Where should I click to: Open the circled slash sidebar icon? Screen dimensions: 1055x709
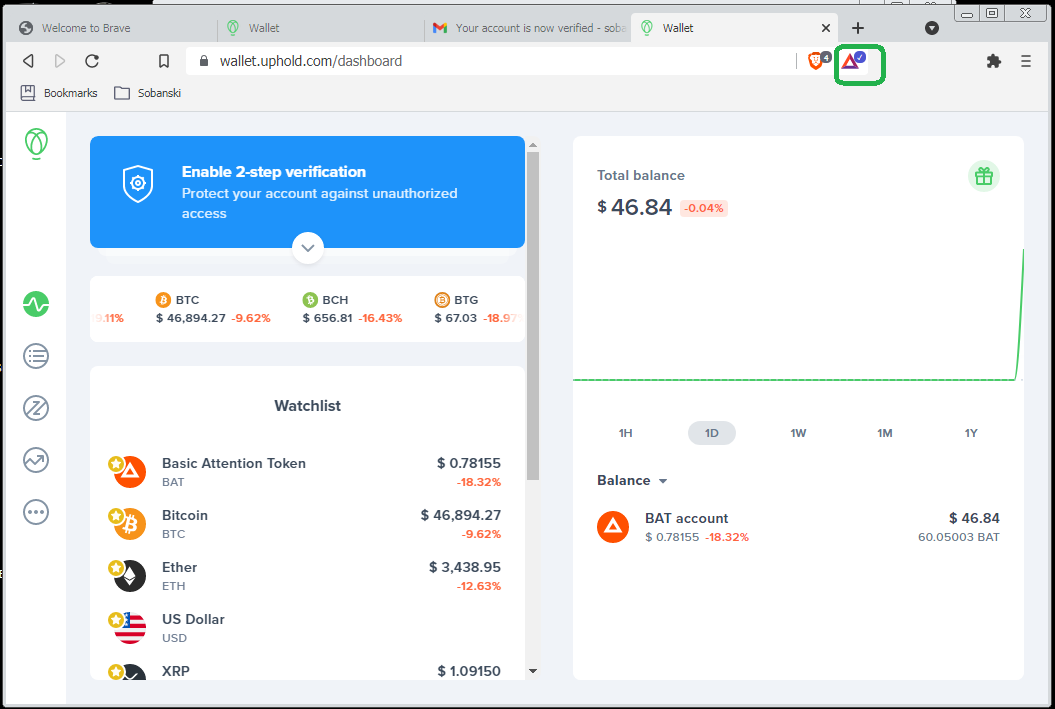coord(36,408)
